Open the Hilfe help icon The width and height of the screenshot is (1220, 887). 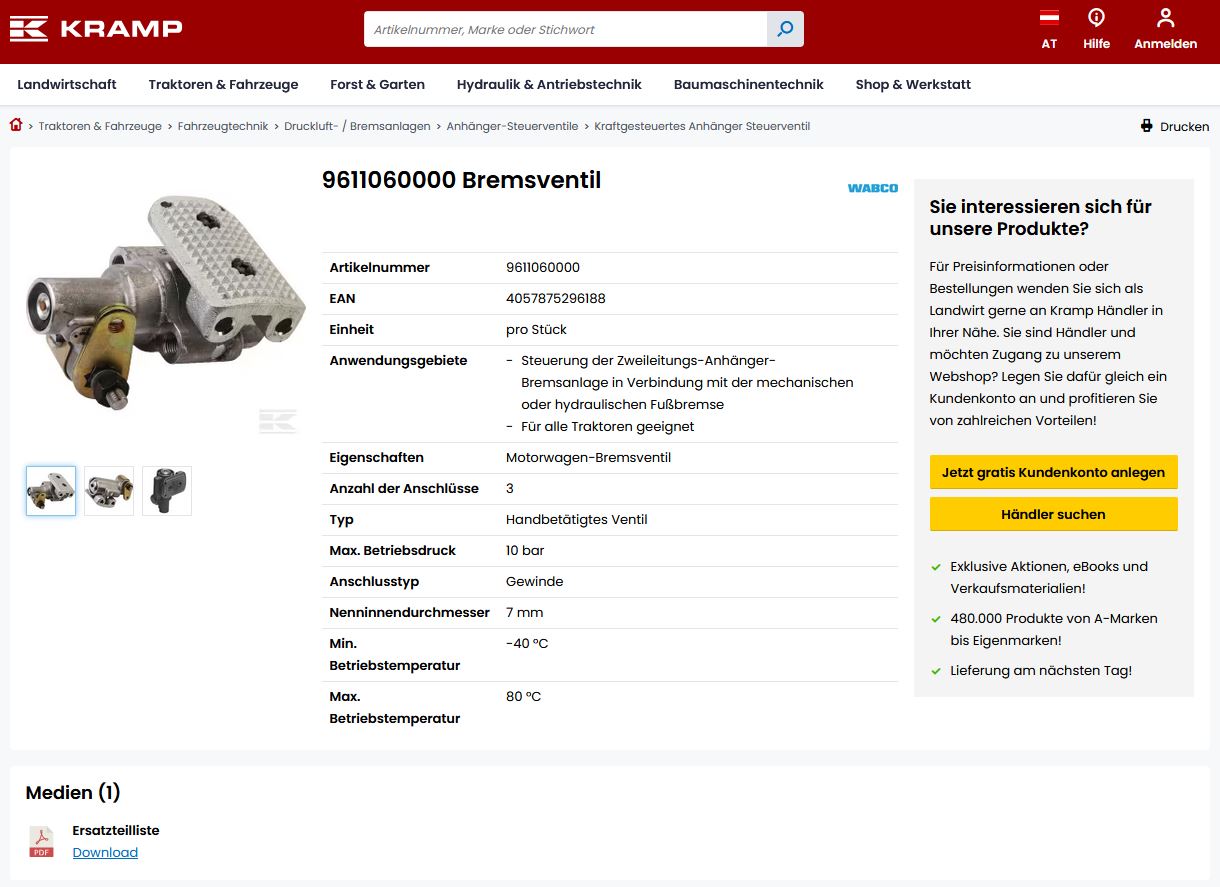(x=1096, y=18)
